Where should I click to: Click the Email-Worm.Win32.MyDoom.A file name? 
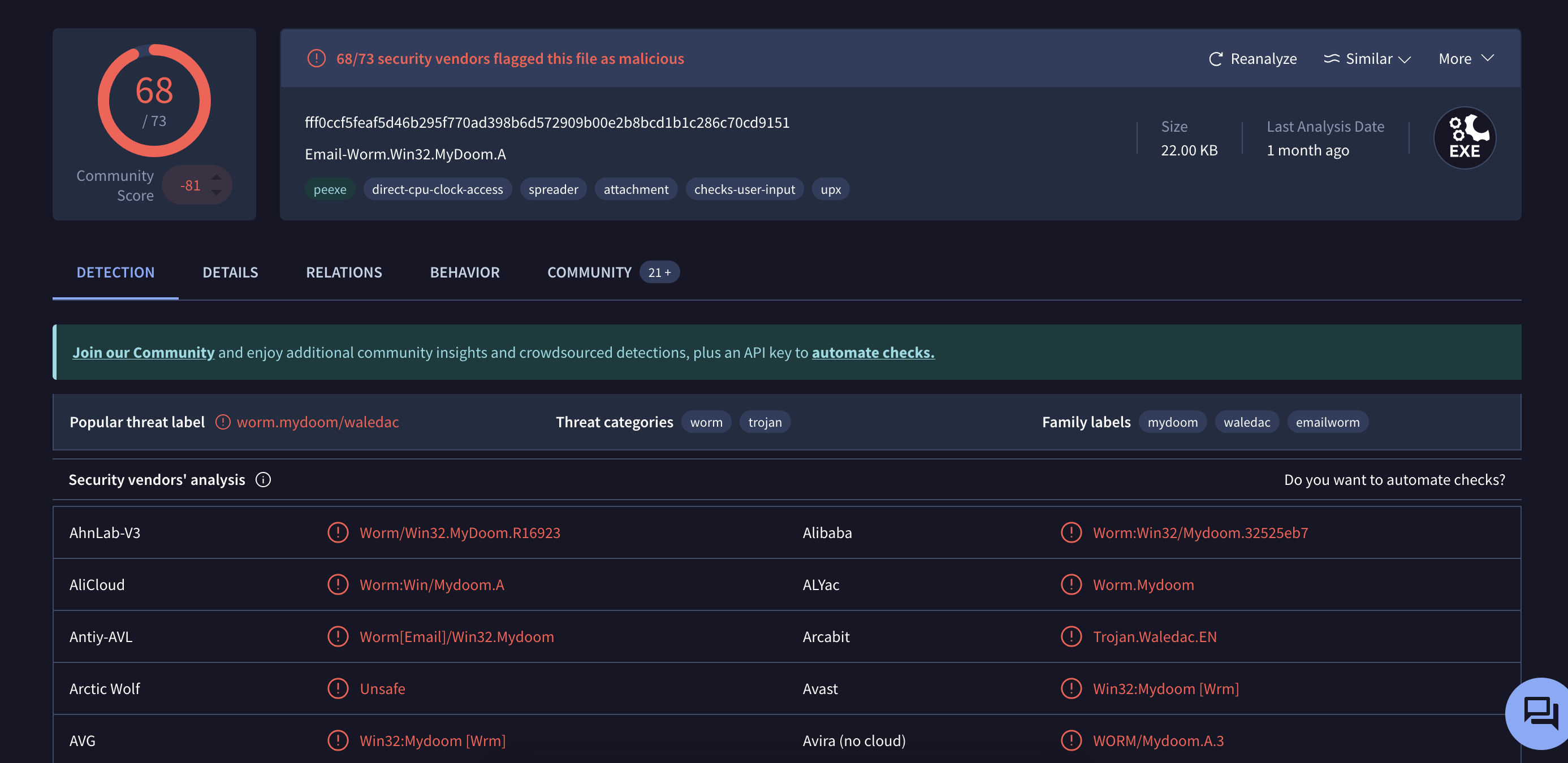point(405,154)
